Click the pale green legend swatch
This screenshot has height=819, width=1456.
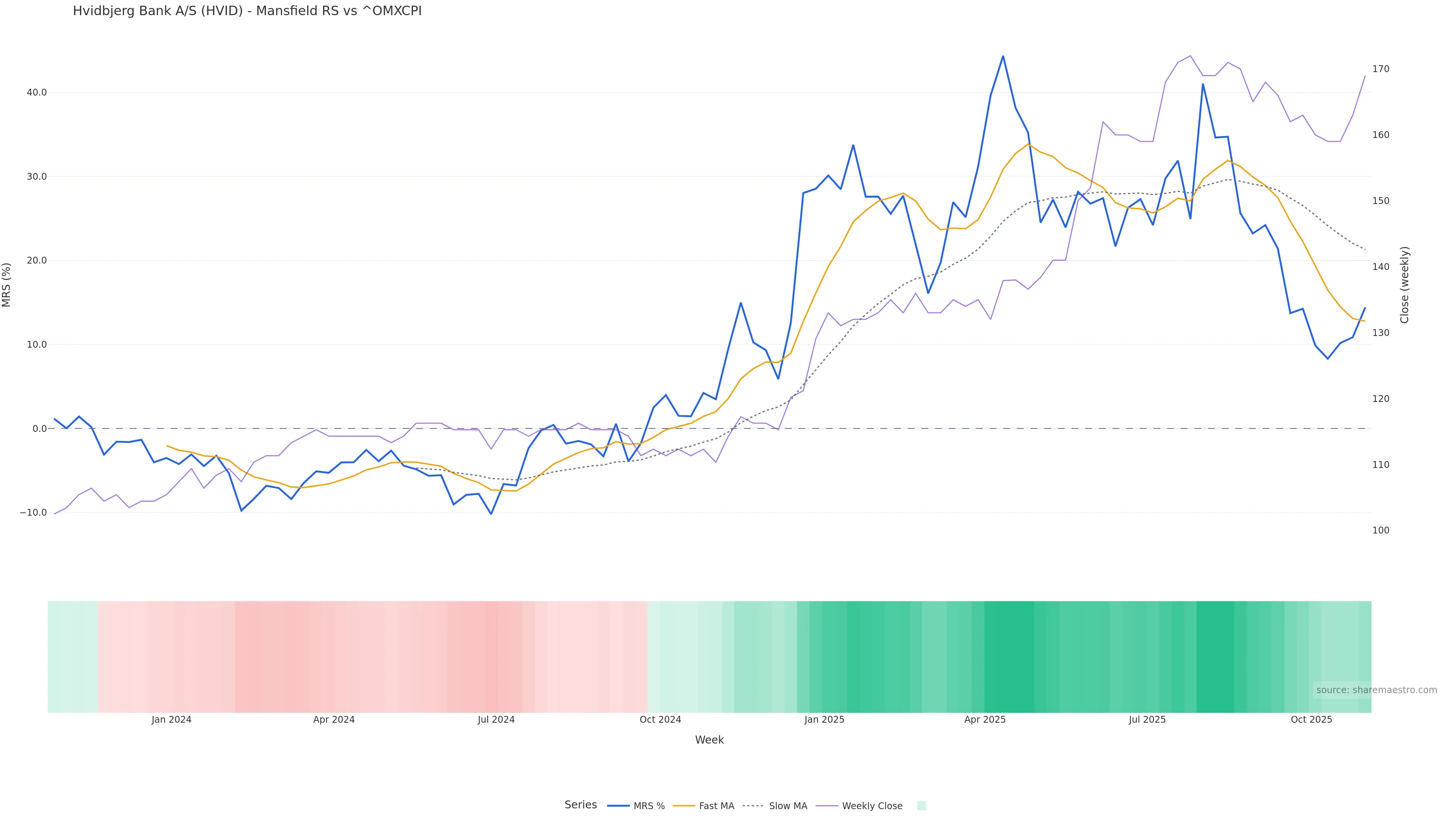(x=921, y=806)
